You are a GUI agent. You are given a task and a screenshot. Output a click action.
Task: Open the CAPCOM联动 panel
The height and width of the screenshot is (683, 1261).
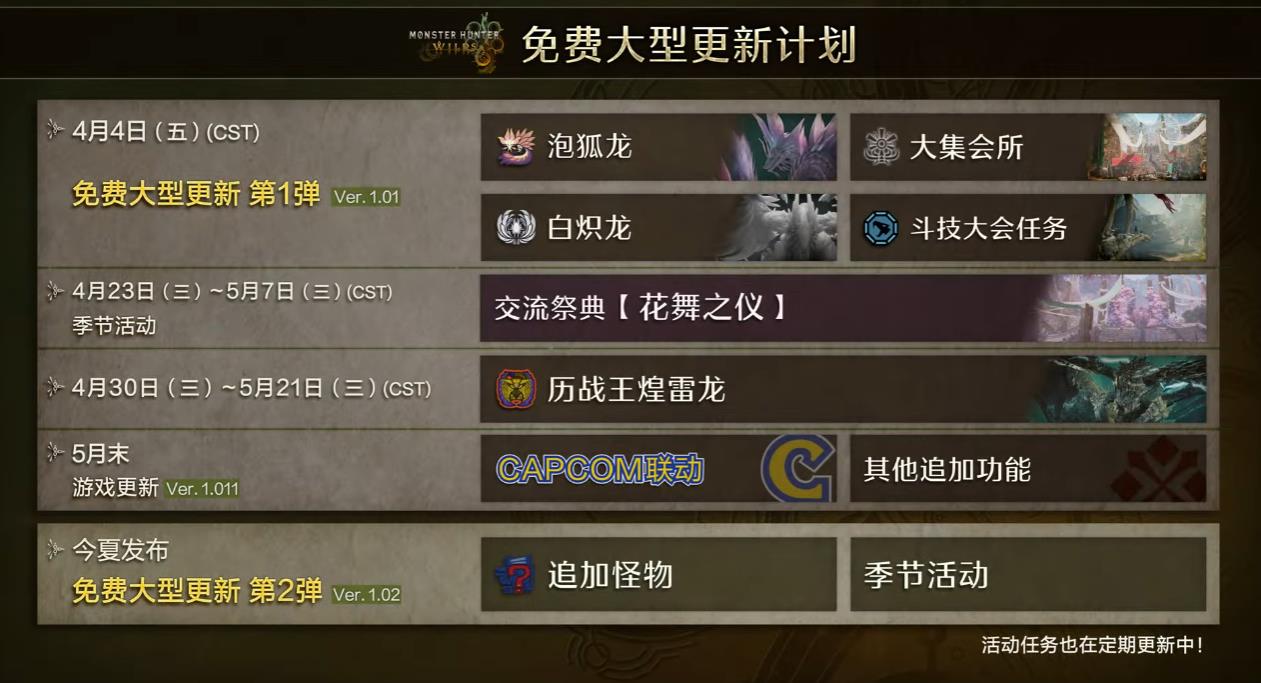click(x=658, y=468)
